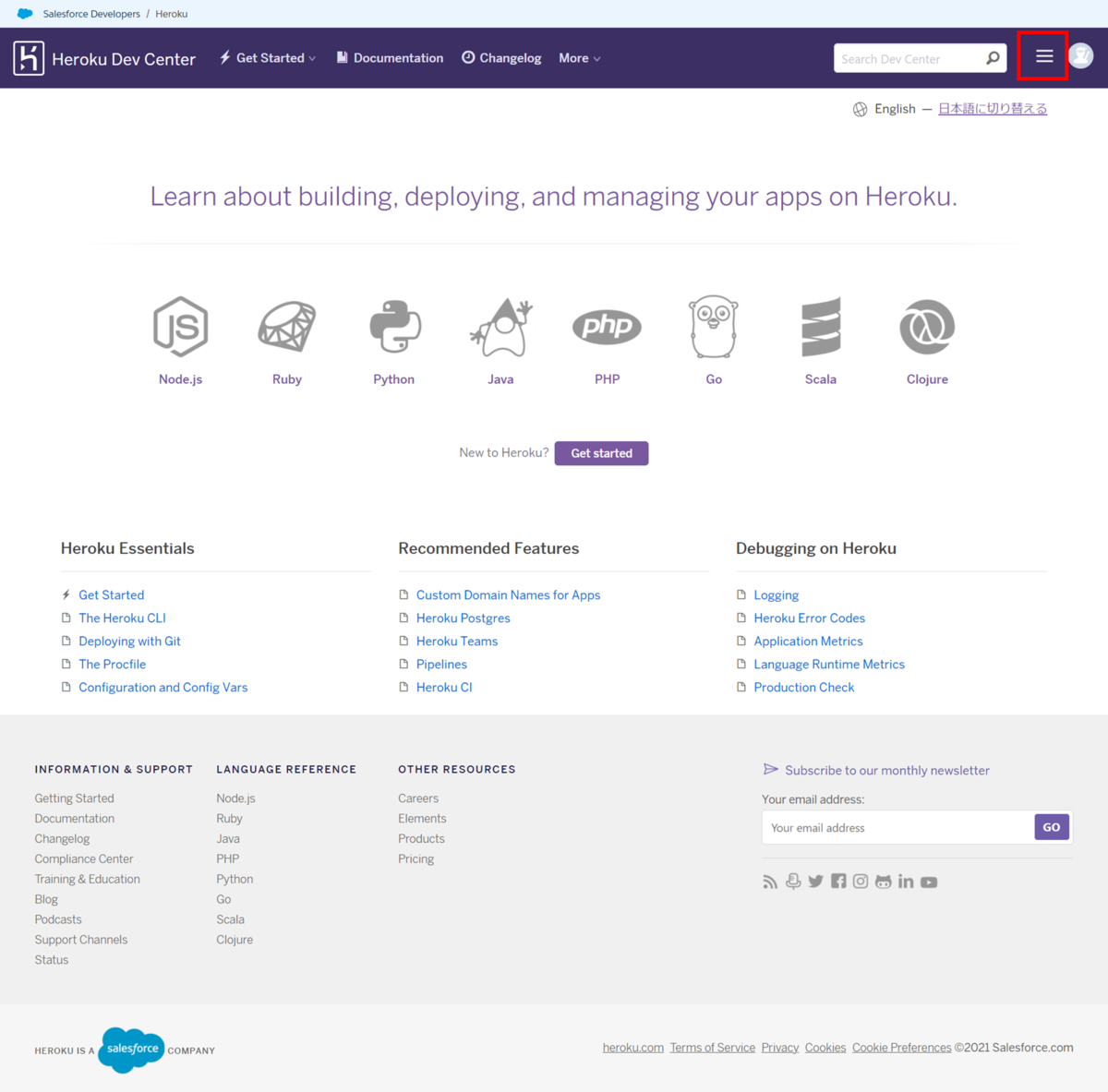The height and width of the screenshot is (1092, 1108).
Task: Open Compliance Center footer link
Action: point(84,859)
